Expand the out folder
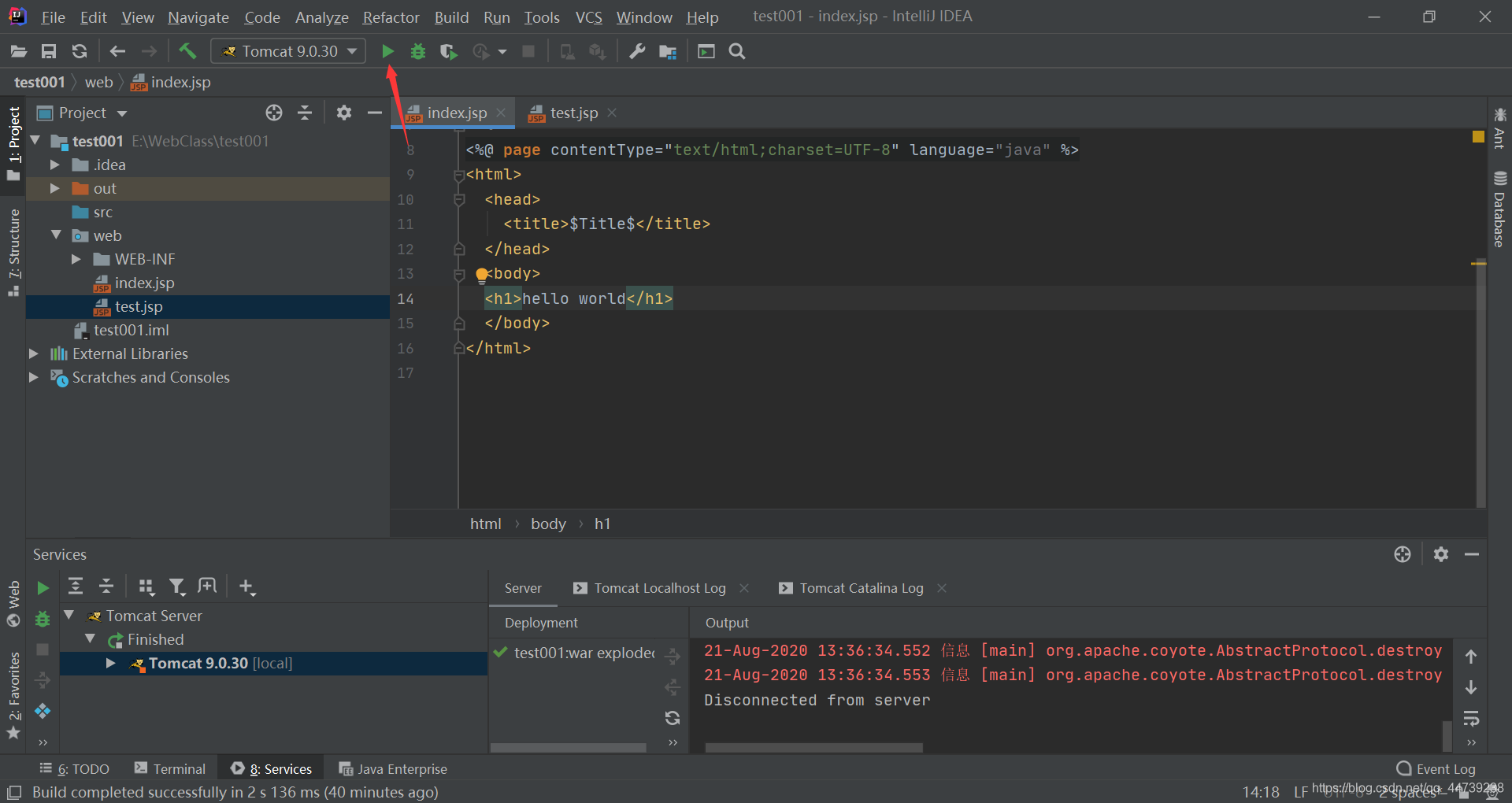Image resolution: width=1512 pixels, height=803 pixels. click(55, 188)
